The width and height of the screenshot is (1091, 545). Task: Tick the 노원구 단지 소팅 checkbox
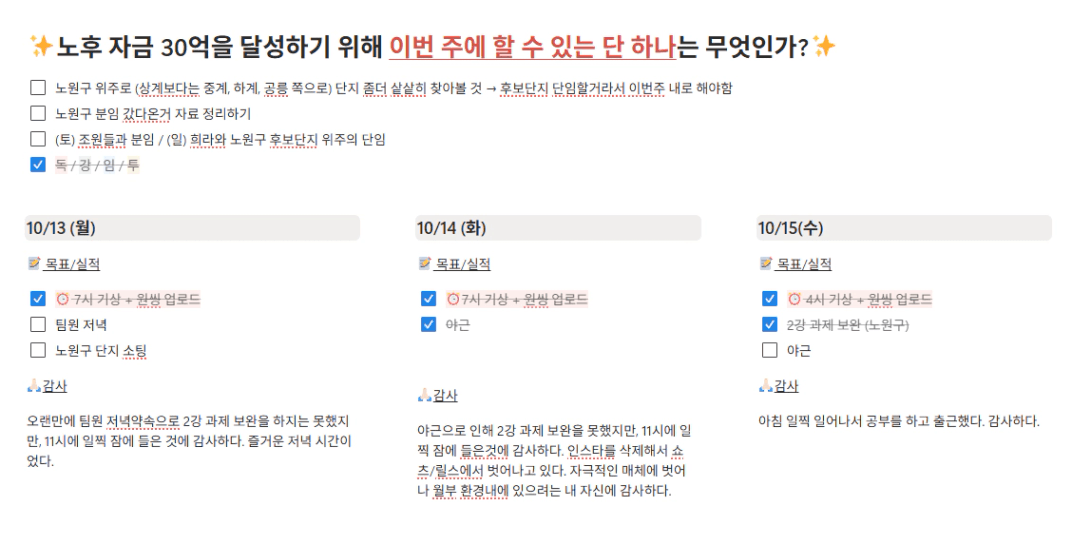tap(38, 350)
